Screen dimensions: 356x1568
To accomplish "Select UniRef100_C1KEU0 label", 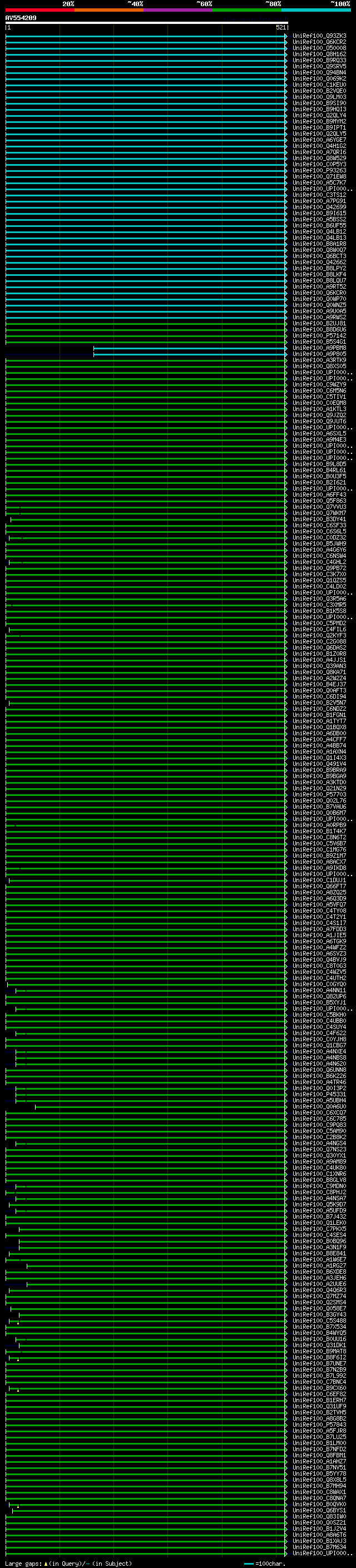I will 319,85.
